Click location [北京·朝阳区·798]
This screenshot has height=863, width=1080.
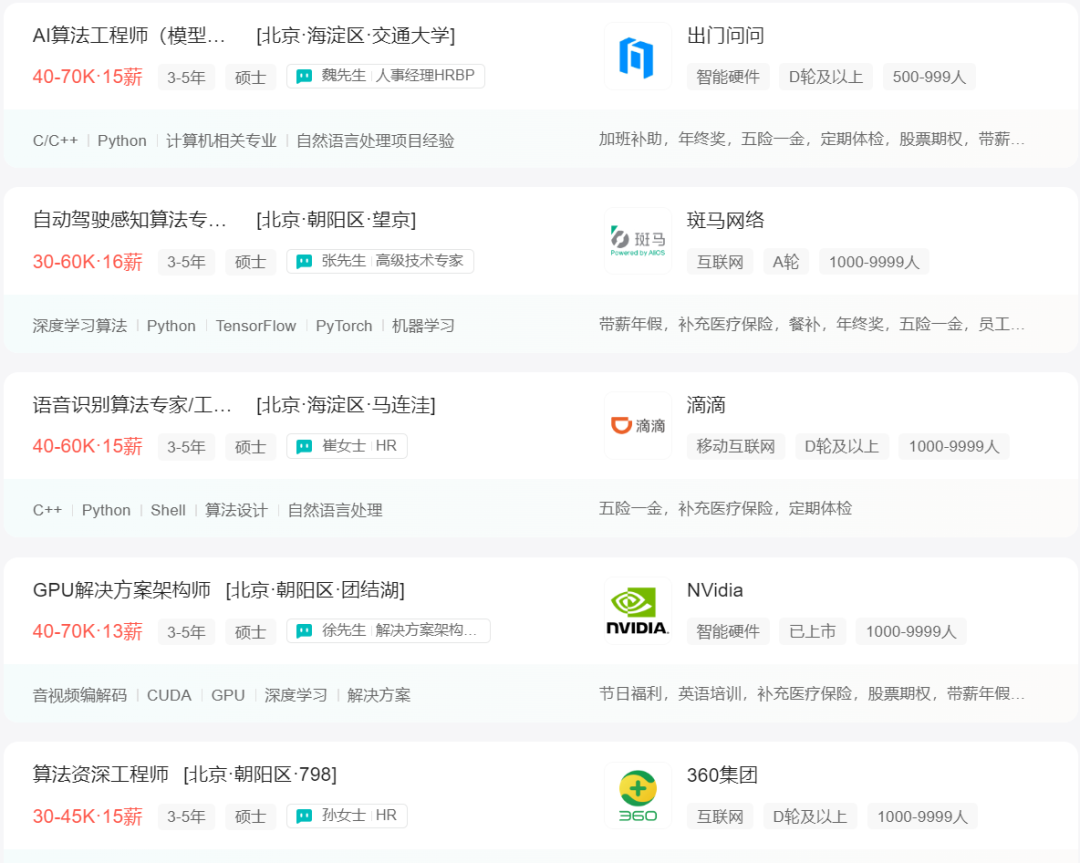[x=260, y=774]
